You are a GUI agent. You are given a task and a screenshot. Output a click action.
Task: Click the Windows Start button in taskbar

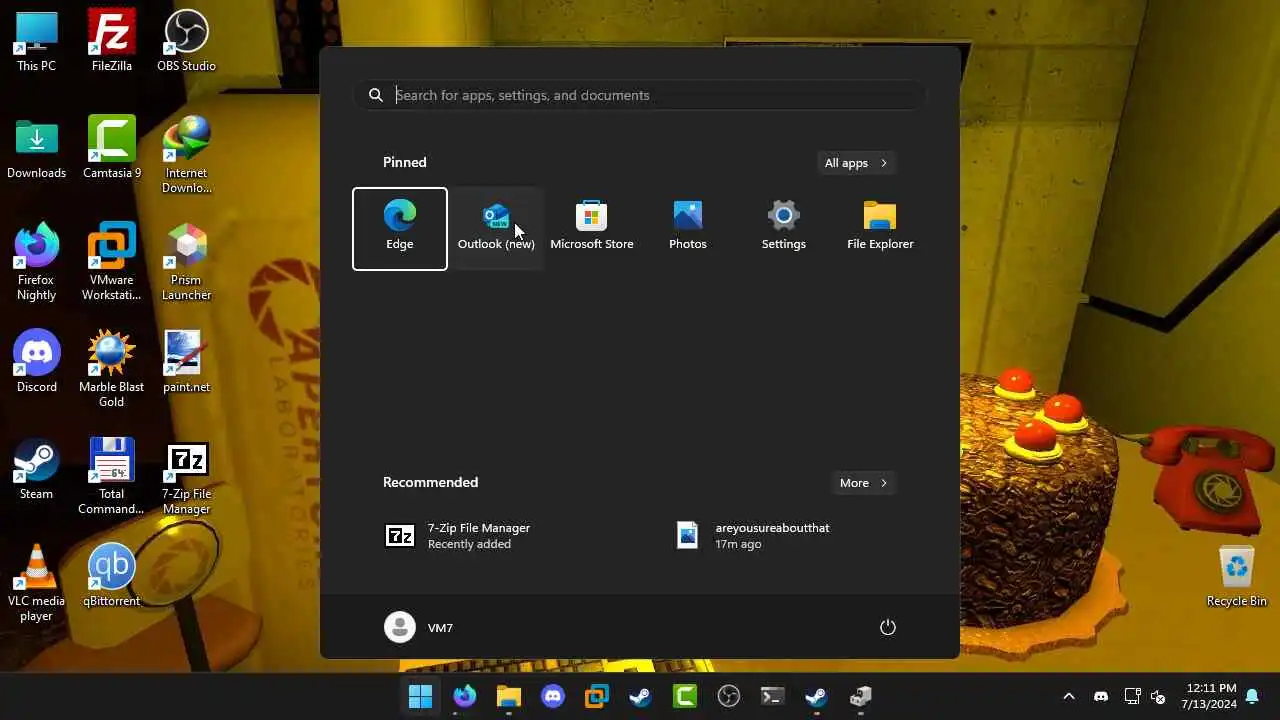[x=421, y=696]
